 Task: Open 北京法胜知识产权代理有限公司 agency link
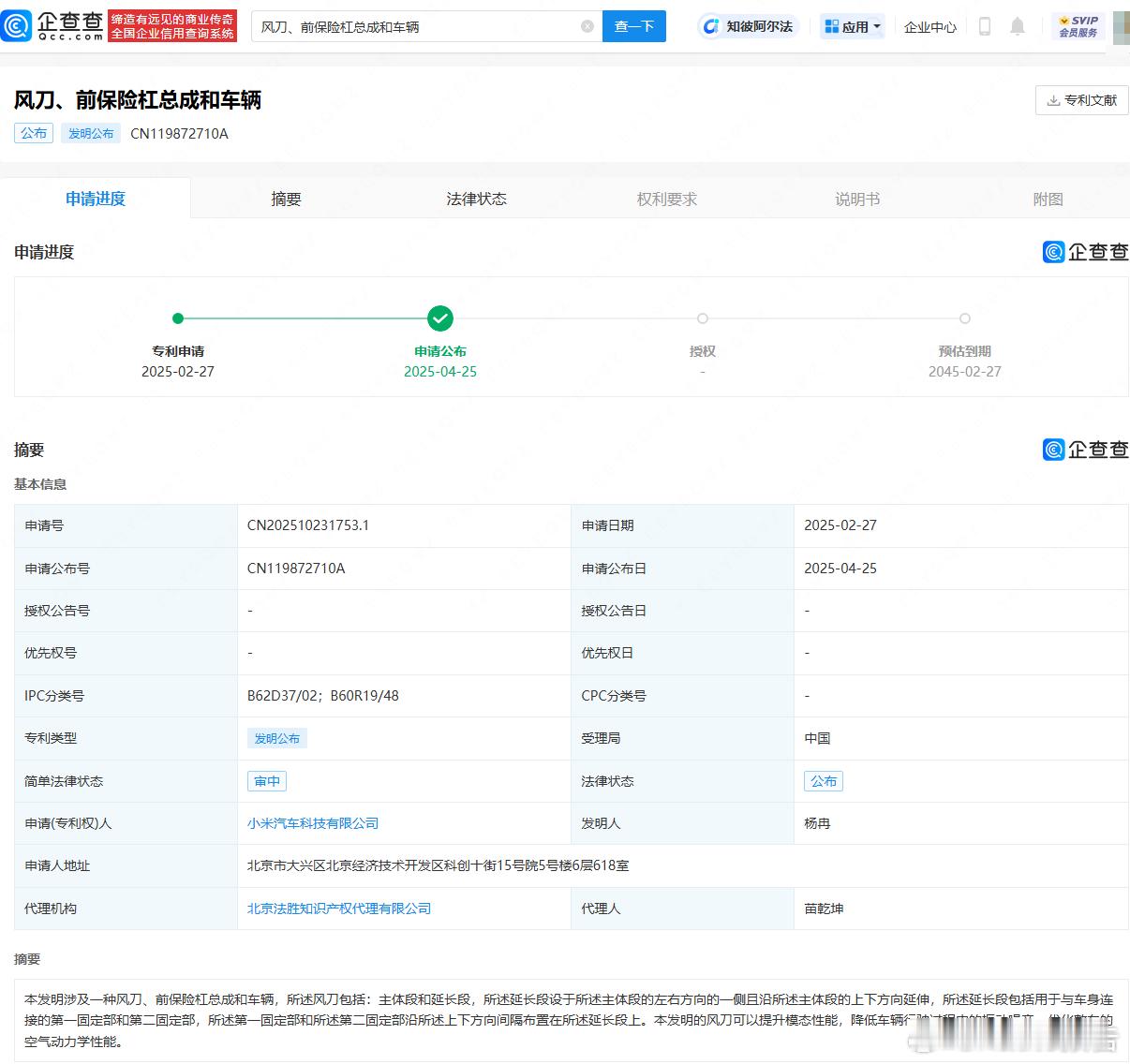pyautogui.click(x=339, y=909)
